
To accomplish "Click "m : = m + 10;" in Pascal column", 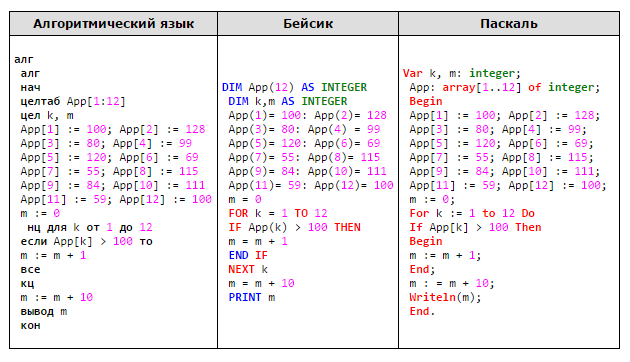I will [452, 283].
